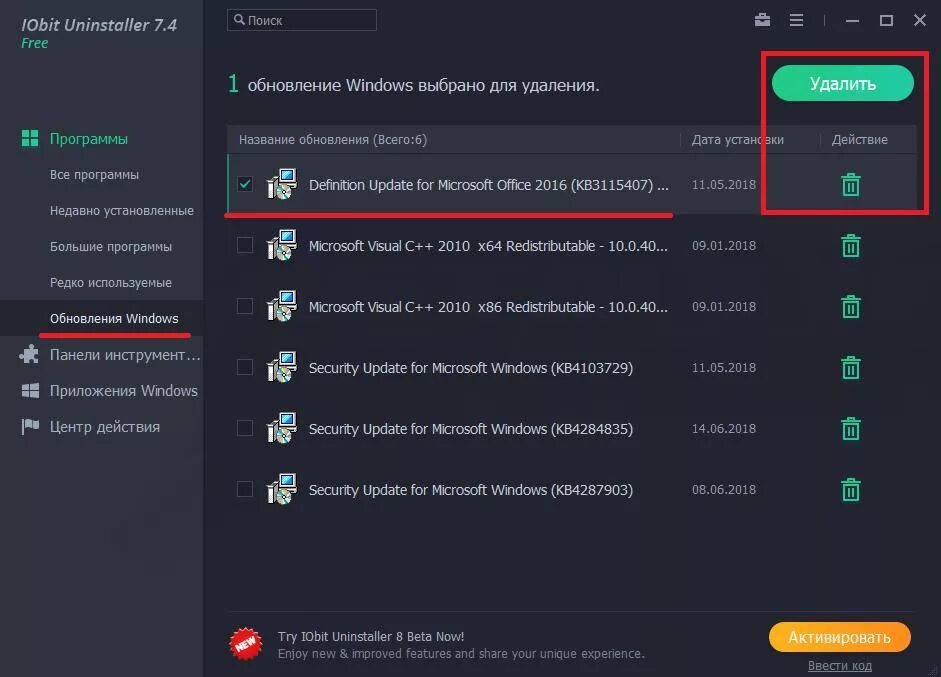Select Все программы in sidebar
This screenshot has height=677, width=941.
(94, 175)
